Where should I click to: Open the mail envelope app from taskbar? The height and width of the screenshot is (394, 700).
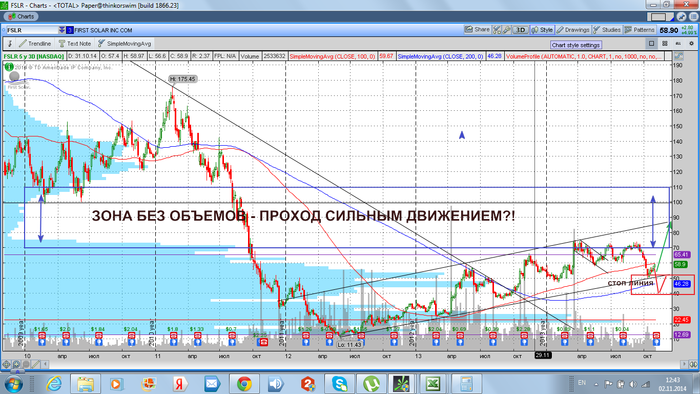(x=212, y=384)
